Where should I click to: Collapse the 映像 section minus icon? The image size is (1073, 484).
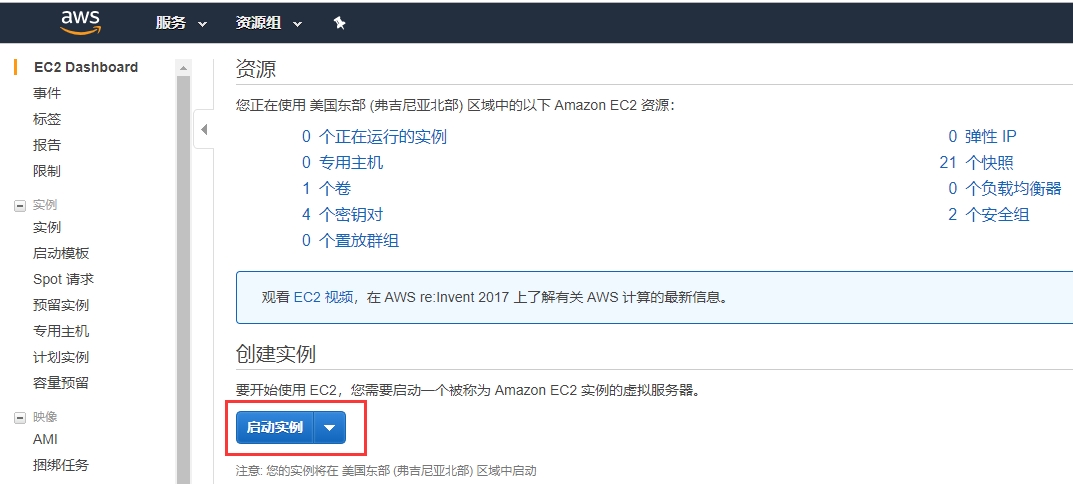coord(19,417)
